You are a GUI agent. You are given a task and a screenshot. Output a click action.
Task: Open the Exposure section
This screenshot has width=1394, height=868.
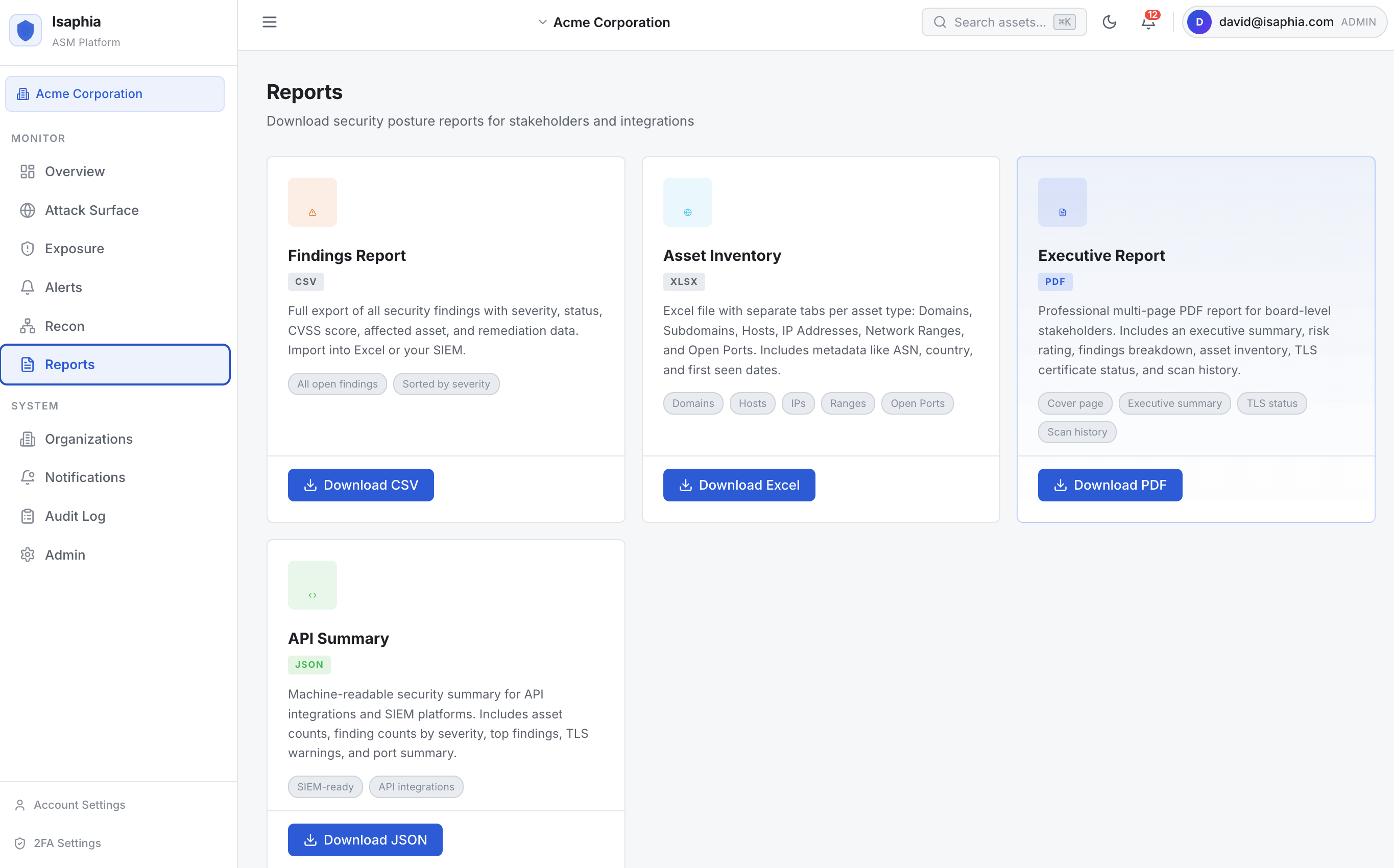coord(115,249)
